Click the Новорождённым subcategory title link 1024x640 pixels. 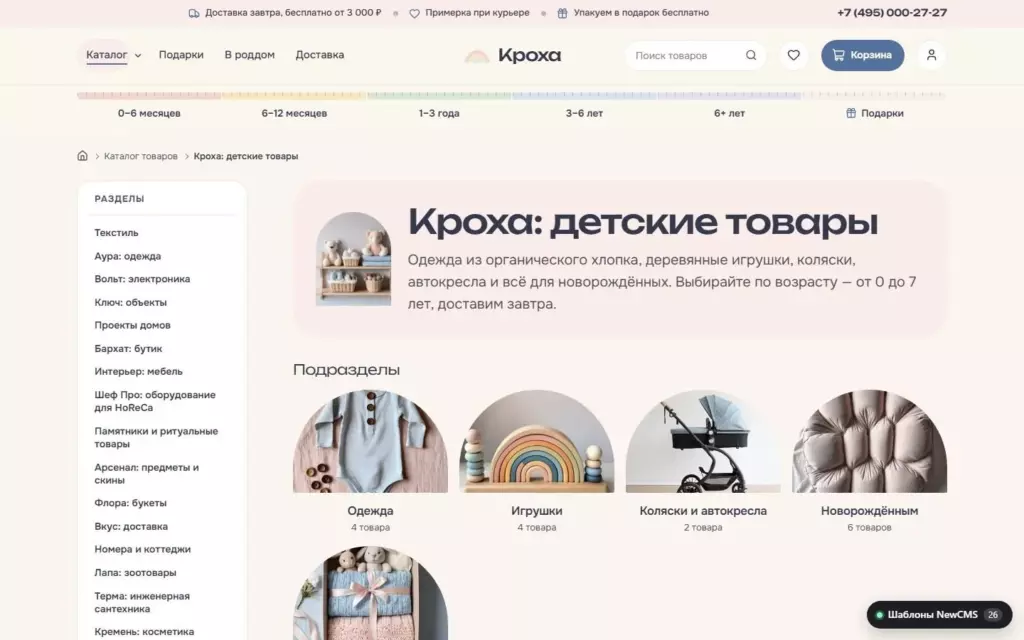tap(869, 511)
